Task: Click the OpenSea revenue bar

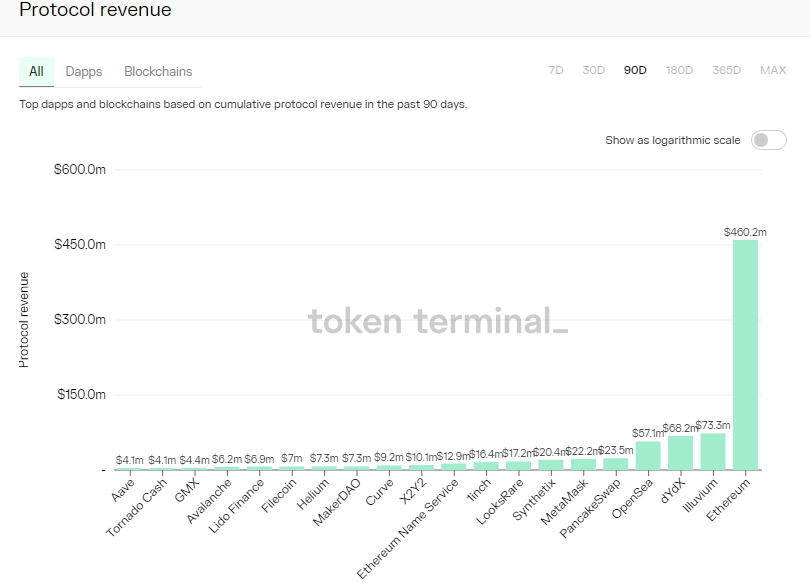Action: tap(648, 455)
